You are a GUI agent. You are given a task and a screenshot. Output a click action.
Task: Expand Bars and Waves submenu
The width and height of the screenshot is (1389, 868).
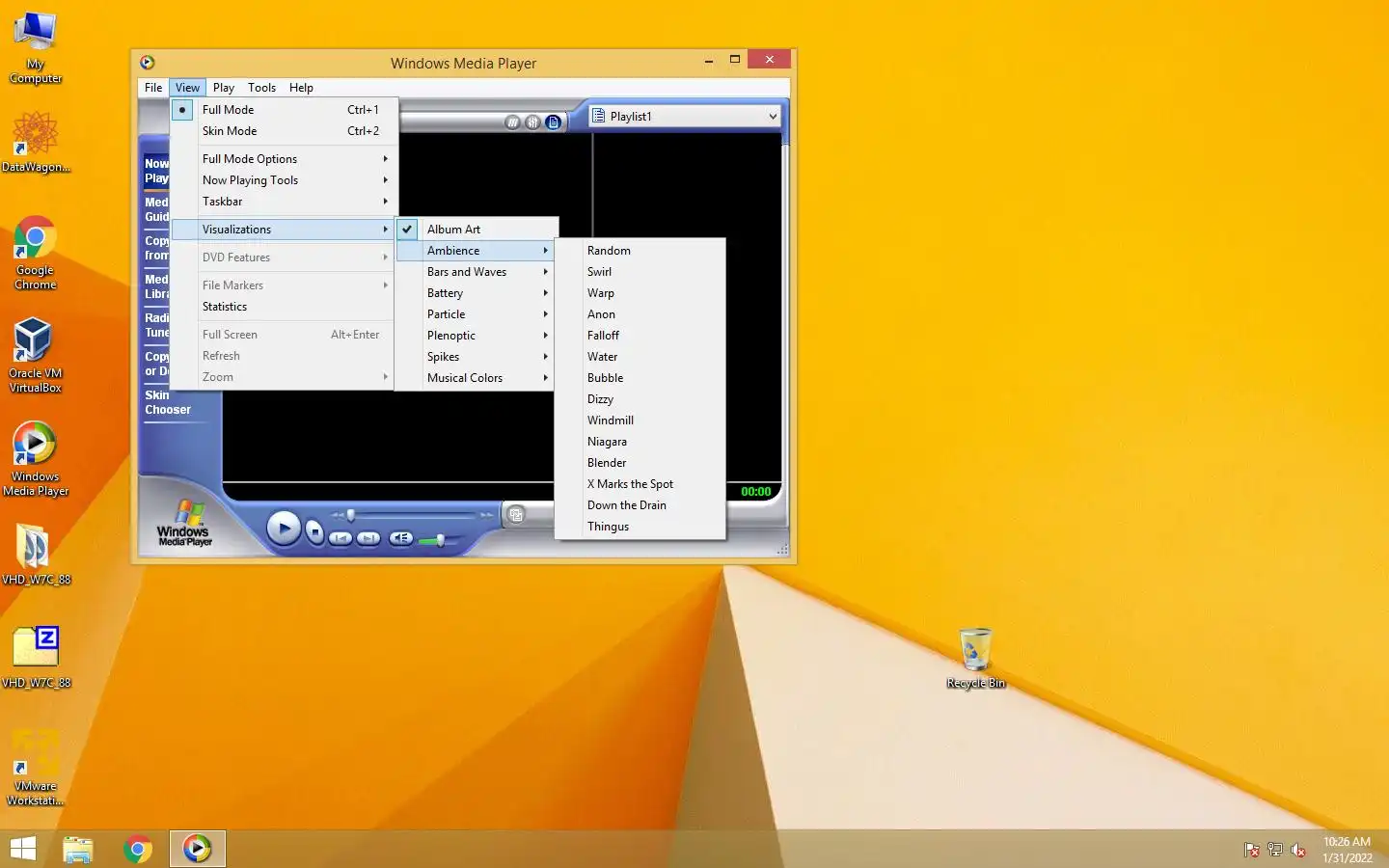477,272
